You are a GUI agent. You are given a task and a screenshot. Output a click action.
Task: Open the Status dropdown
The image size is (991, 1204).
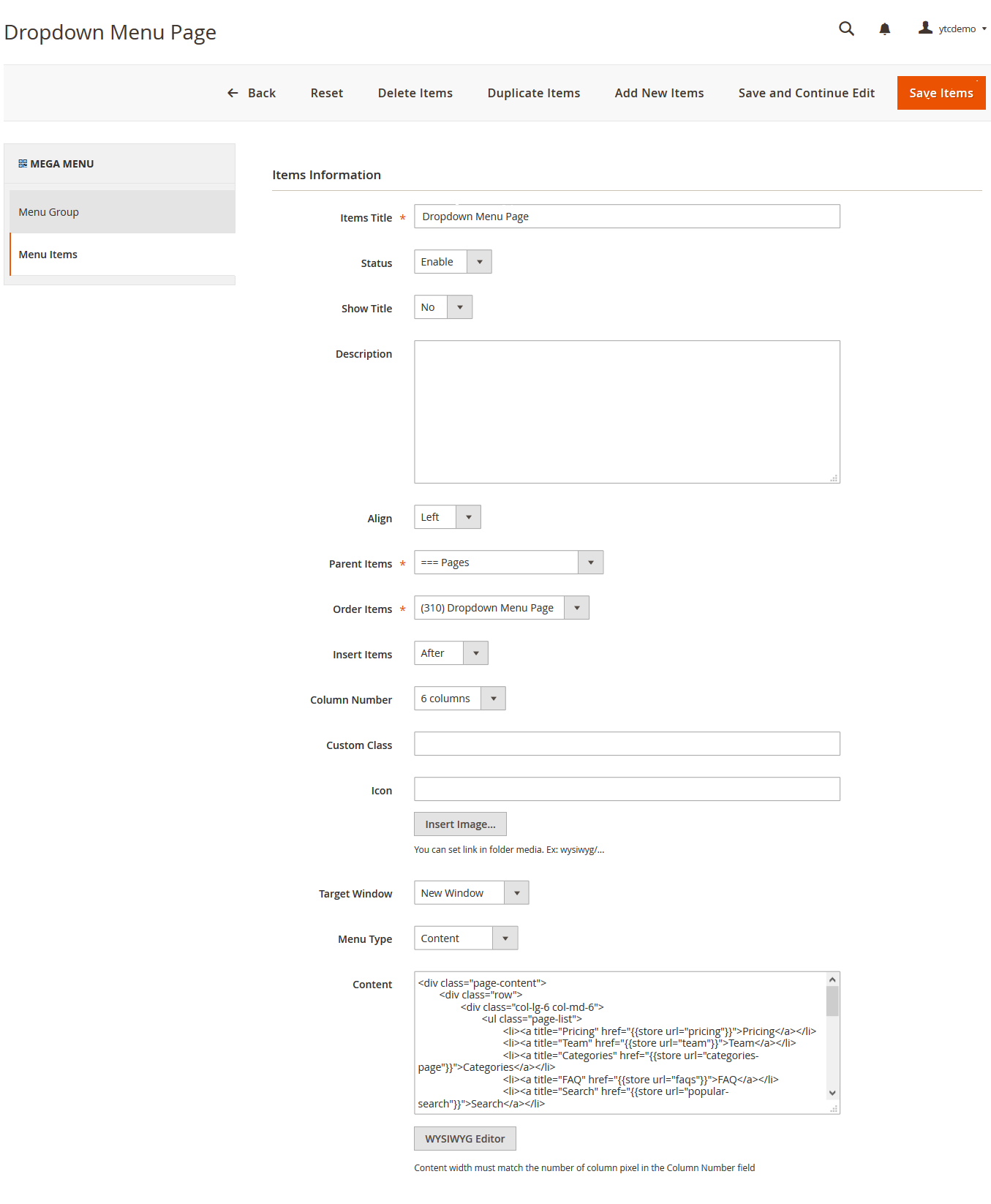pos(453,262)
